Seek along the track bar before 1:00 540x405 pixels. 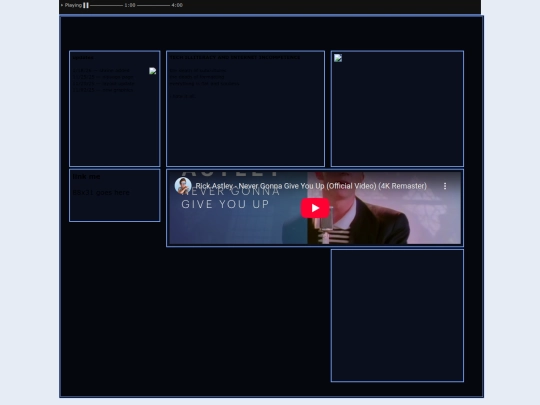(106, 5)
